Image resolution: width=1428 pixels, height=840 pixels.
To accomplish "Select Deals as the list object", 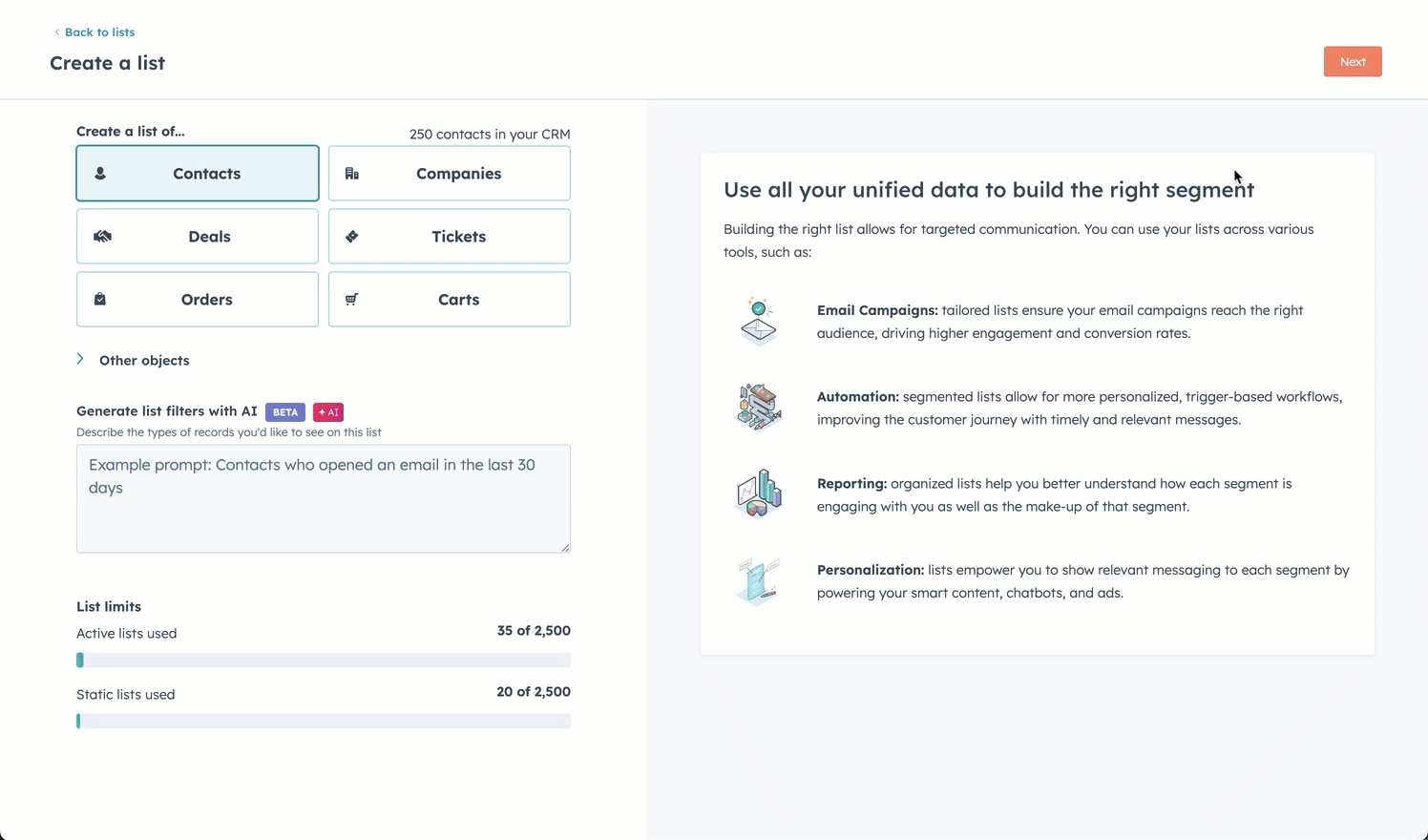I will 198,237.
